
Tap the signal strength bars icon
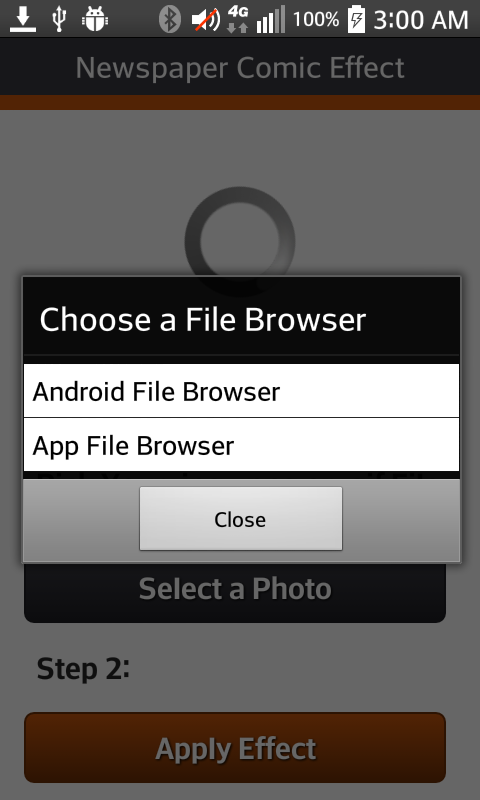(271, 20)
